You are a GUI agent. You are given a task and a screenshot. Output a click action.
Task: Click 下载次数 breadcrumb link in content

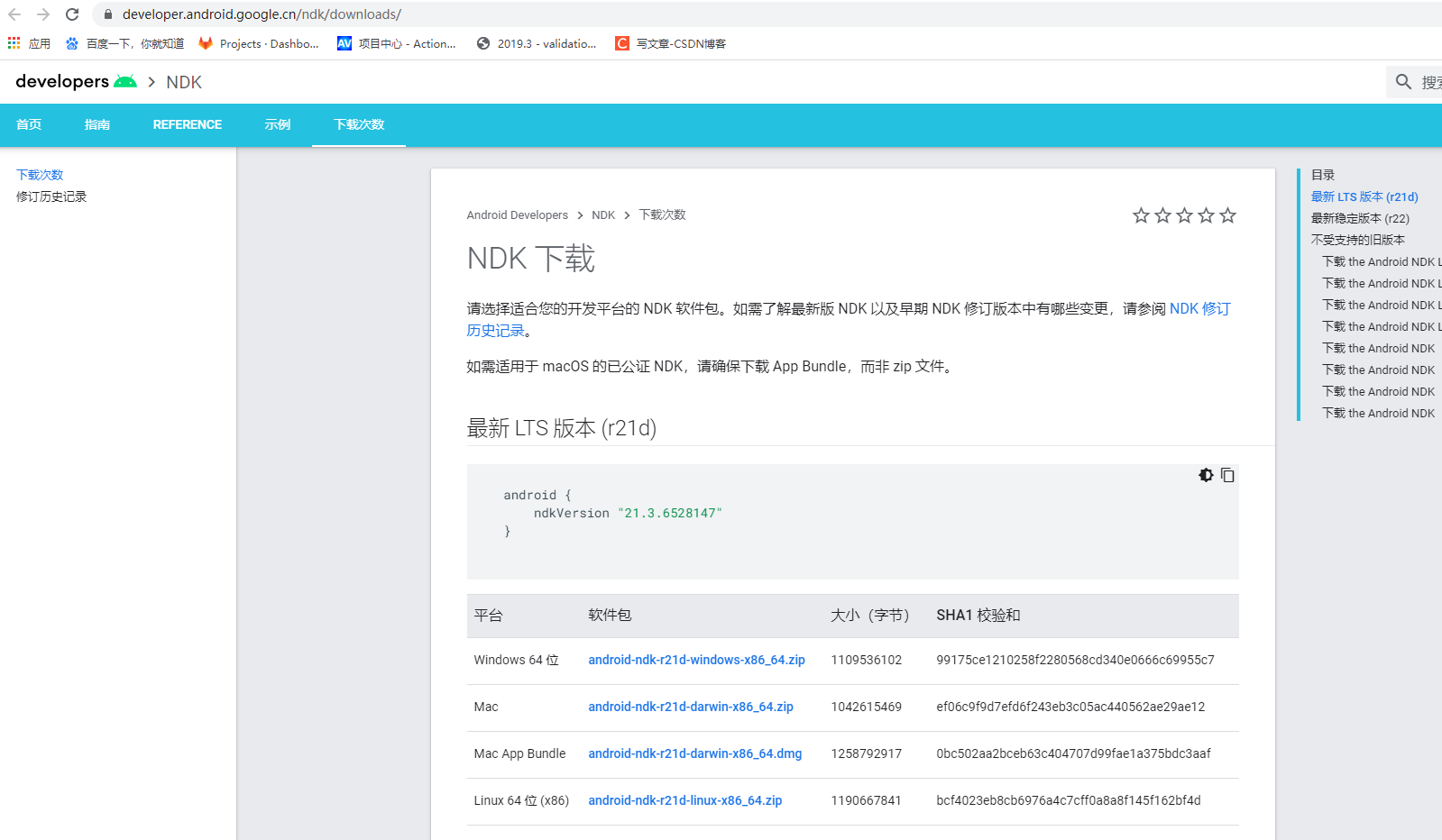(x=663, y=215)
